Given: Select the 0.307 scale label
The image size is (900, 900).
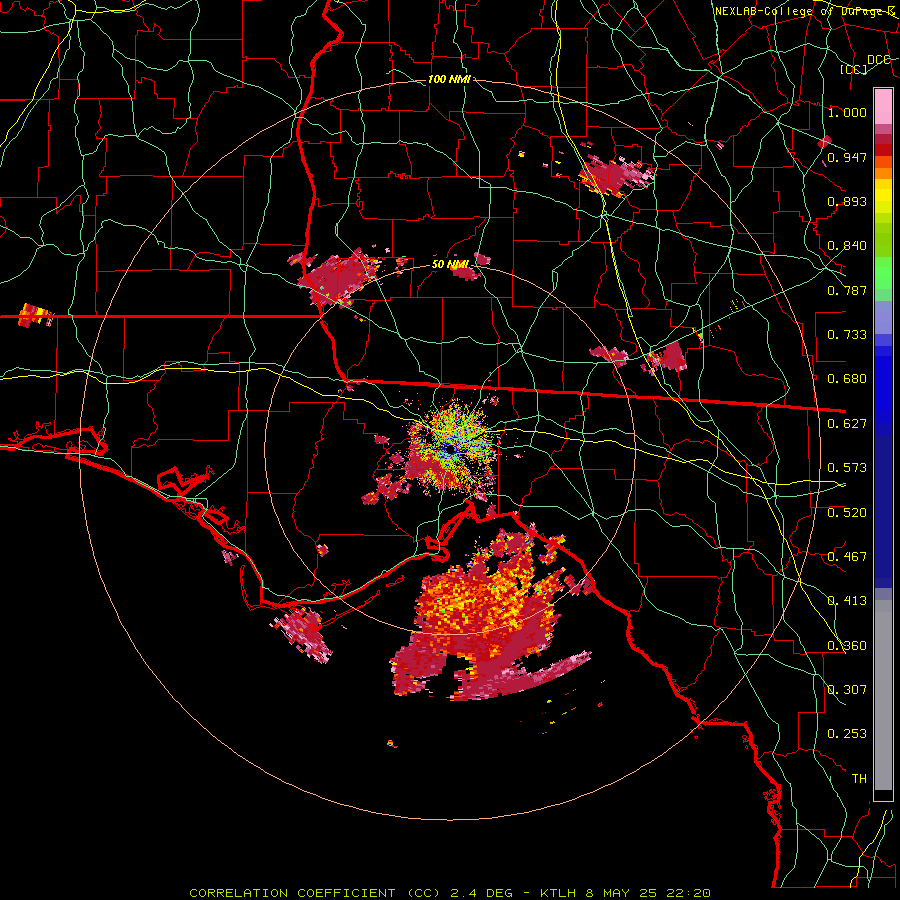Looking at the screenshot, I should (847, 690).
